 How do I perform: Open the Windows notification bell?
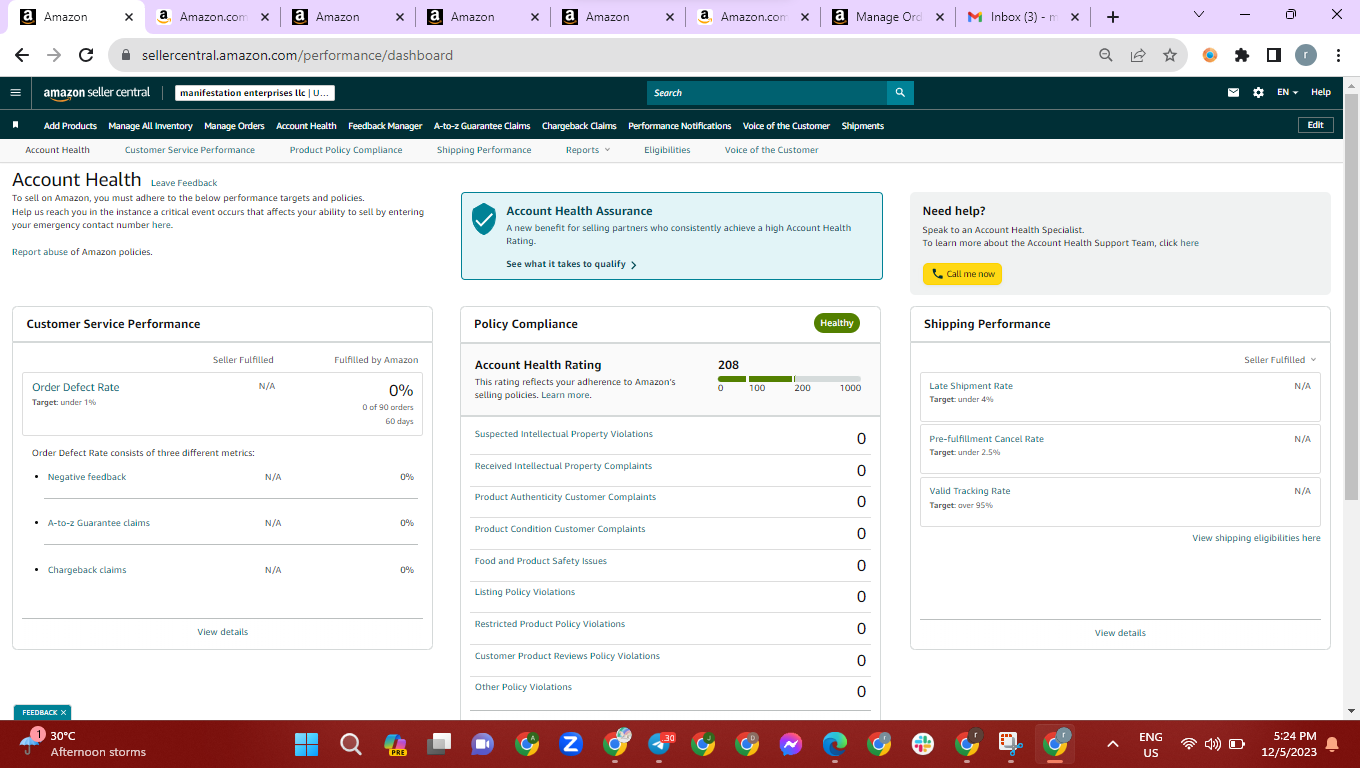coord(1332,744)
